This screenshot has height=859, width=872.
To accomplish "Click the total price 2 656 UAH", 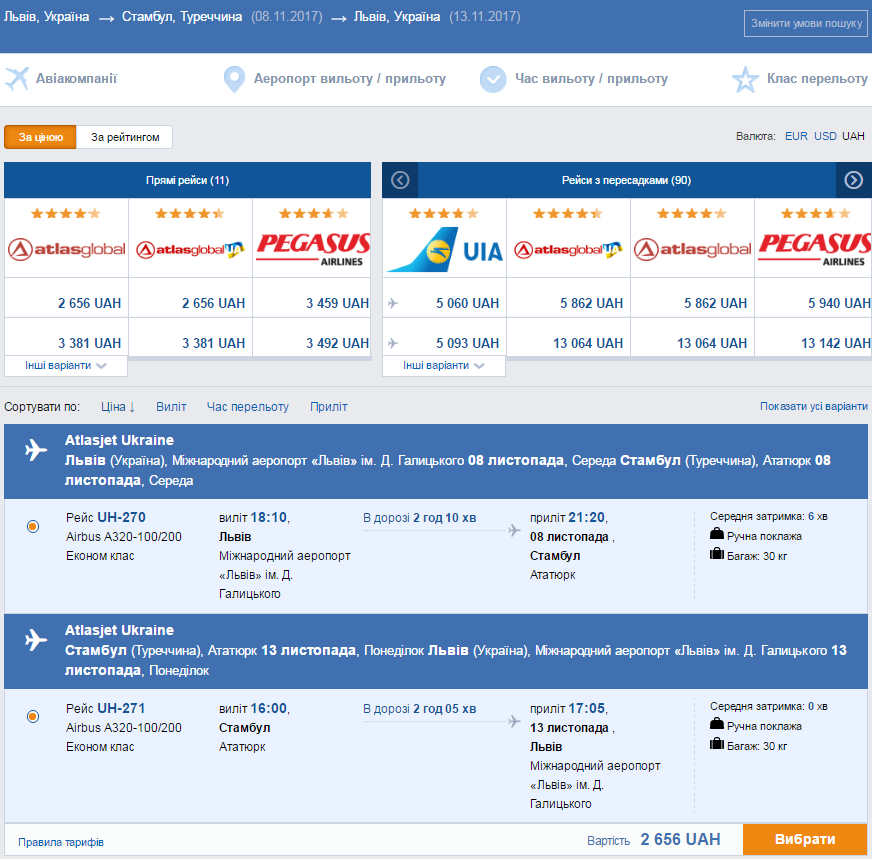I will 680,839.
